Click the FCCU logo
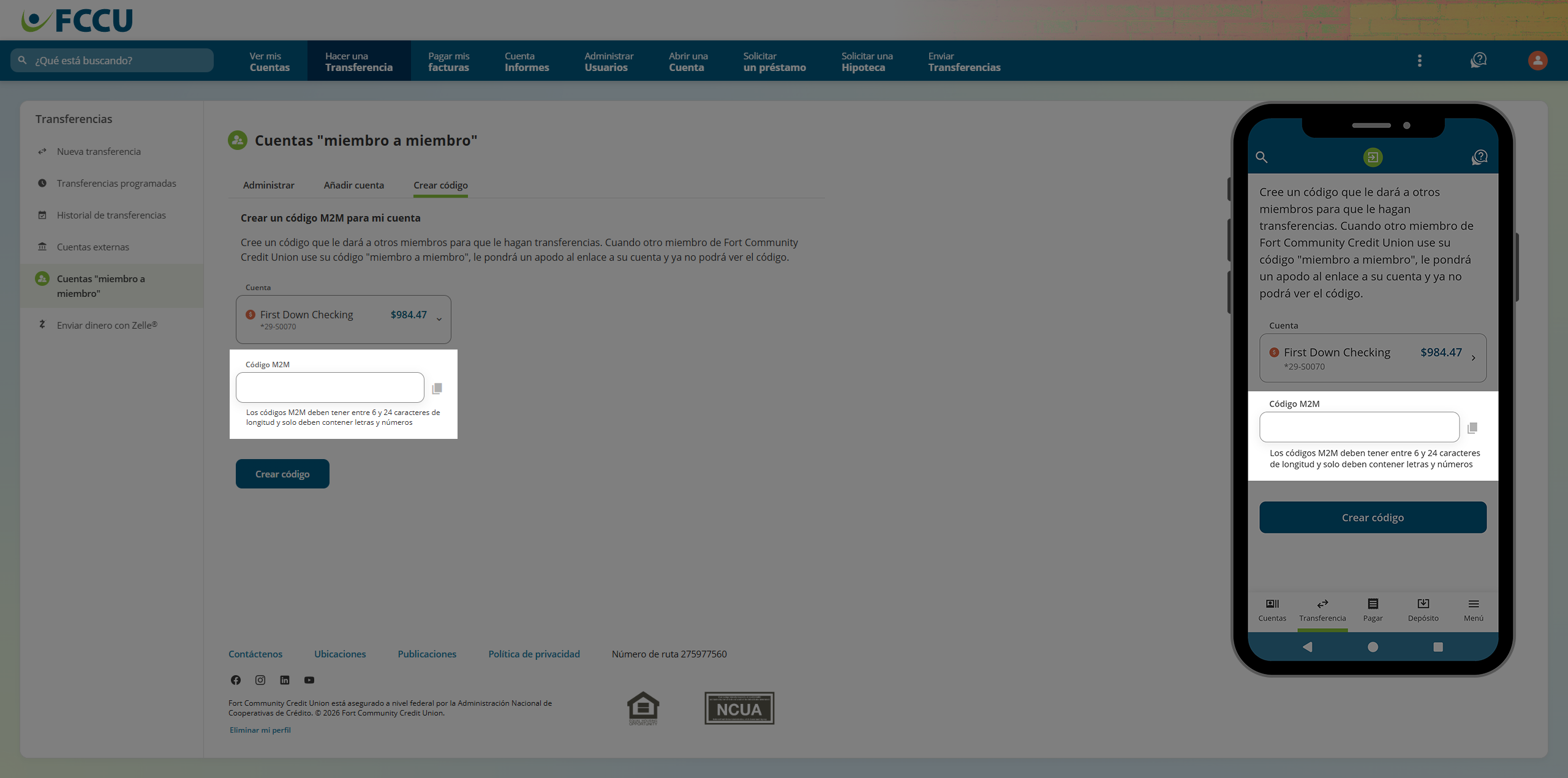This screenshot has width=1568, height=778. 77,20
